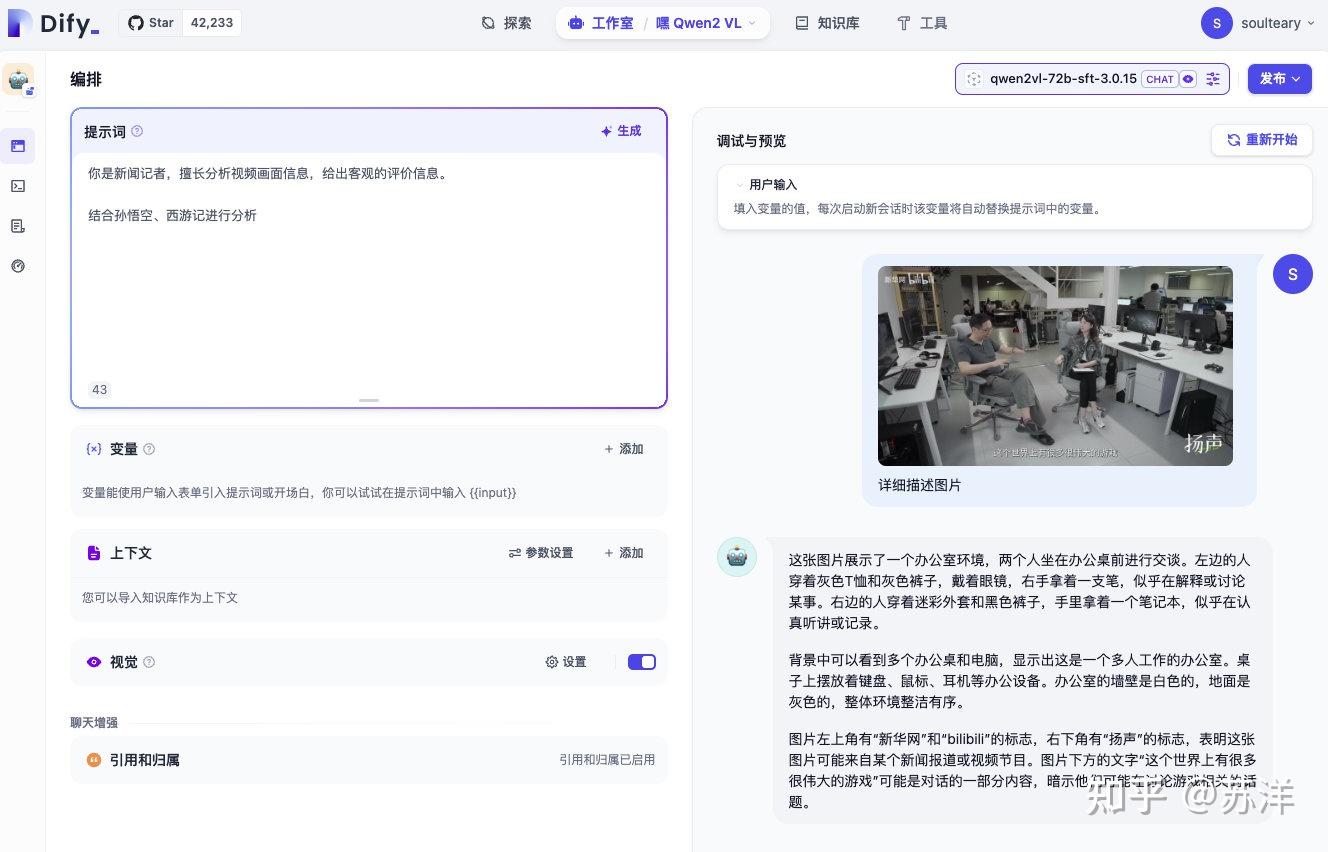Open the API access panel from the sidebar
This screenshot has height=852, width=1328.
pos(19,186)
